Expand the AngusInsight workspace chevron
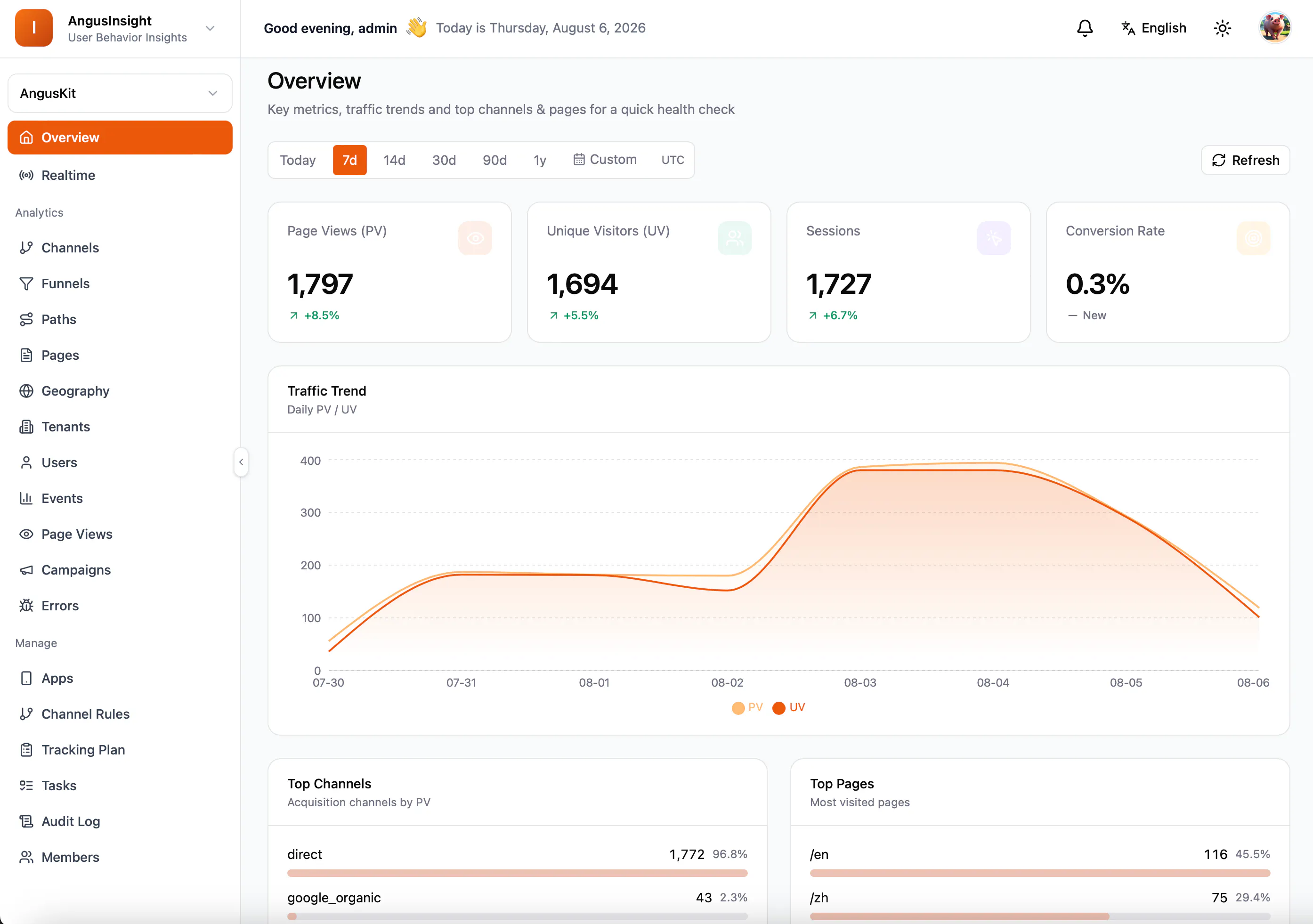 click(x=210, y=28)
